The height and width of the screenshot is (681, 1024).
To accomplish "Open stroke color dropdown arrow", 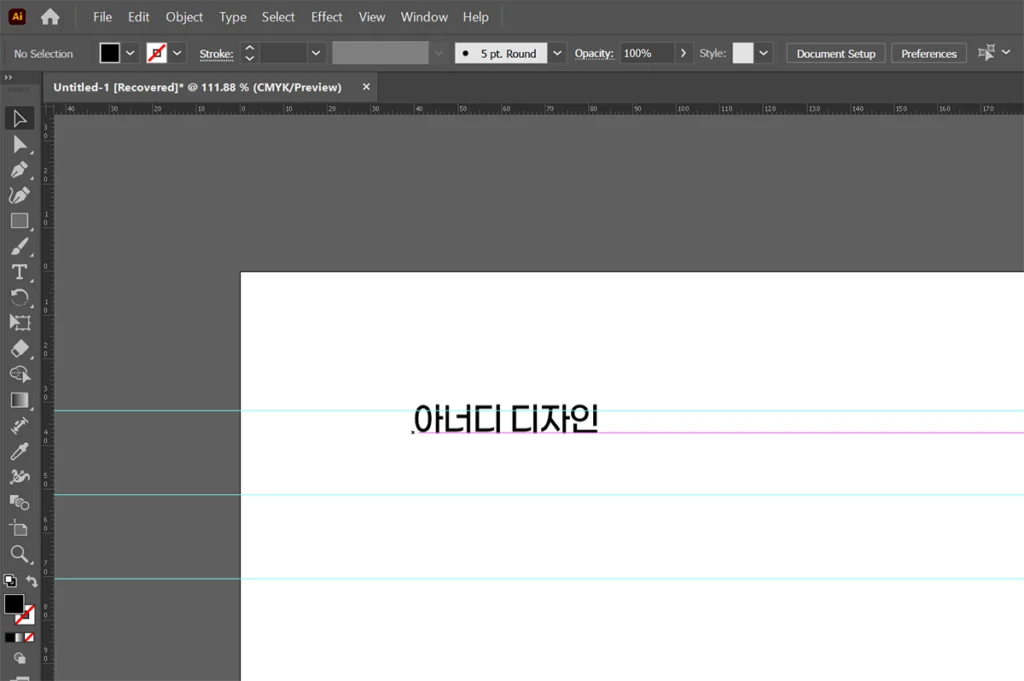I will click(177, 53).
